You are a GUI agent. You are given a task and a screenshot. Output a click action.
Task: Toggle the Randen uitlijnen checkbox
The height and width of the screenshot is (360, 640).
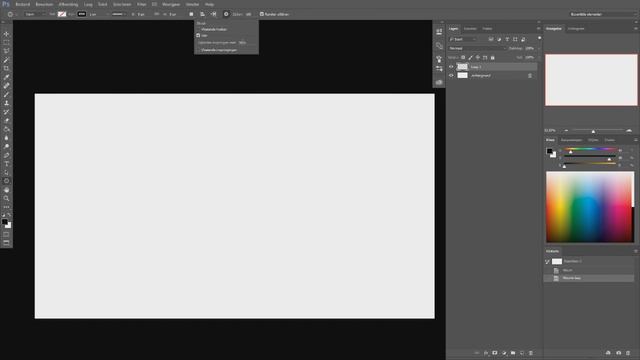click(262, 14)
